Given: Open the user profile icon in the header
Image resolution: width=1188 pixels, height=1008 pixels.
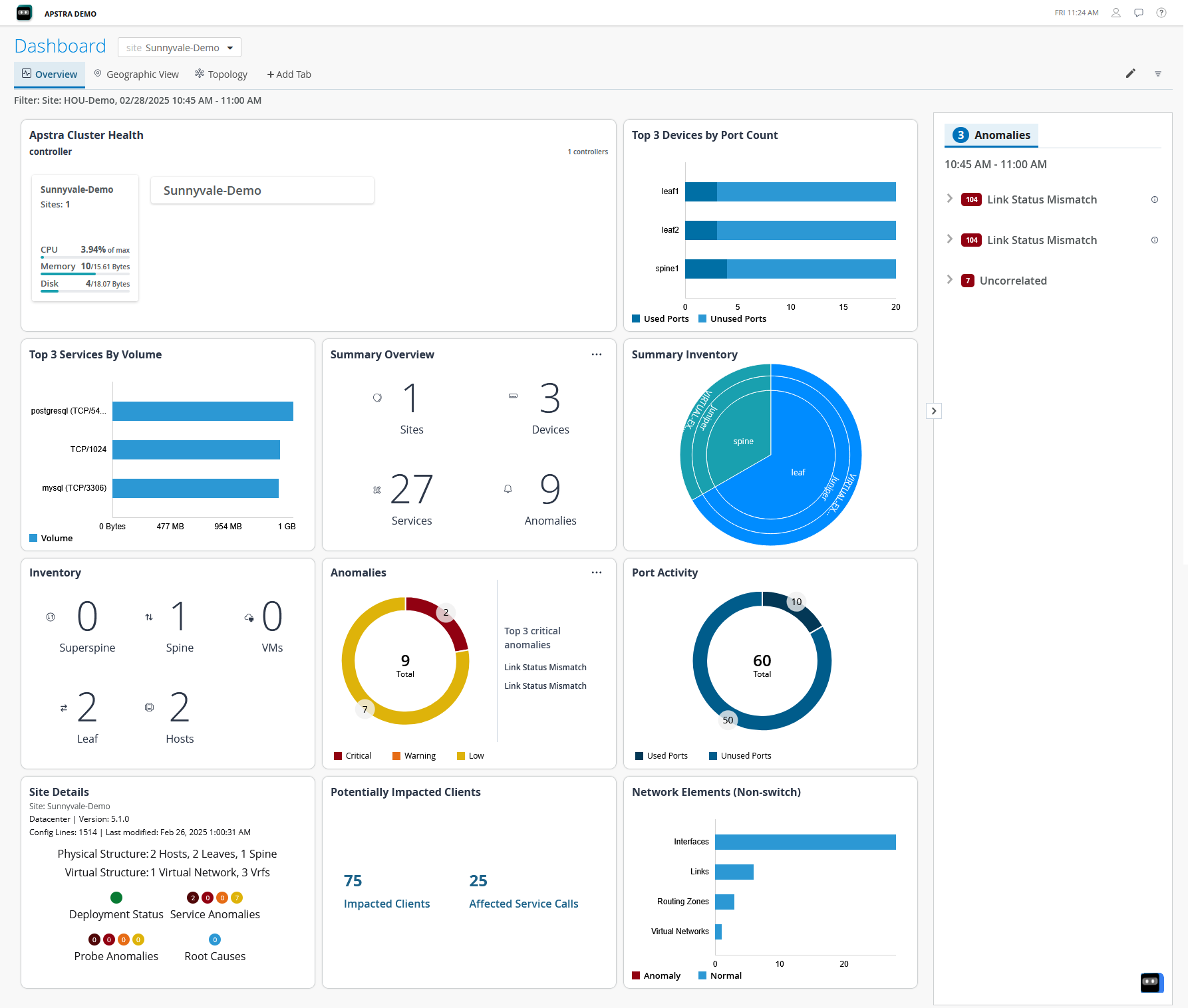Looking at the screenshot, I should tap(1116, 12).
